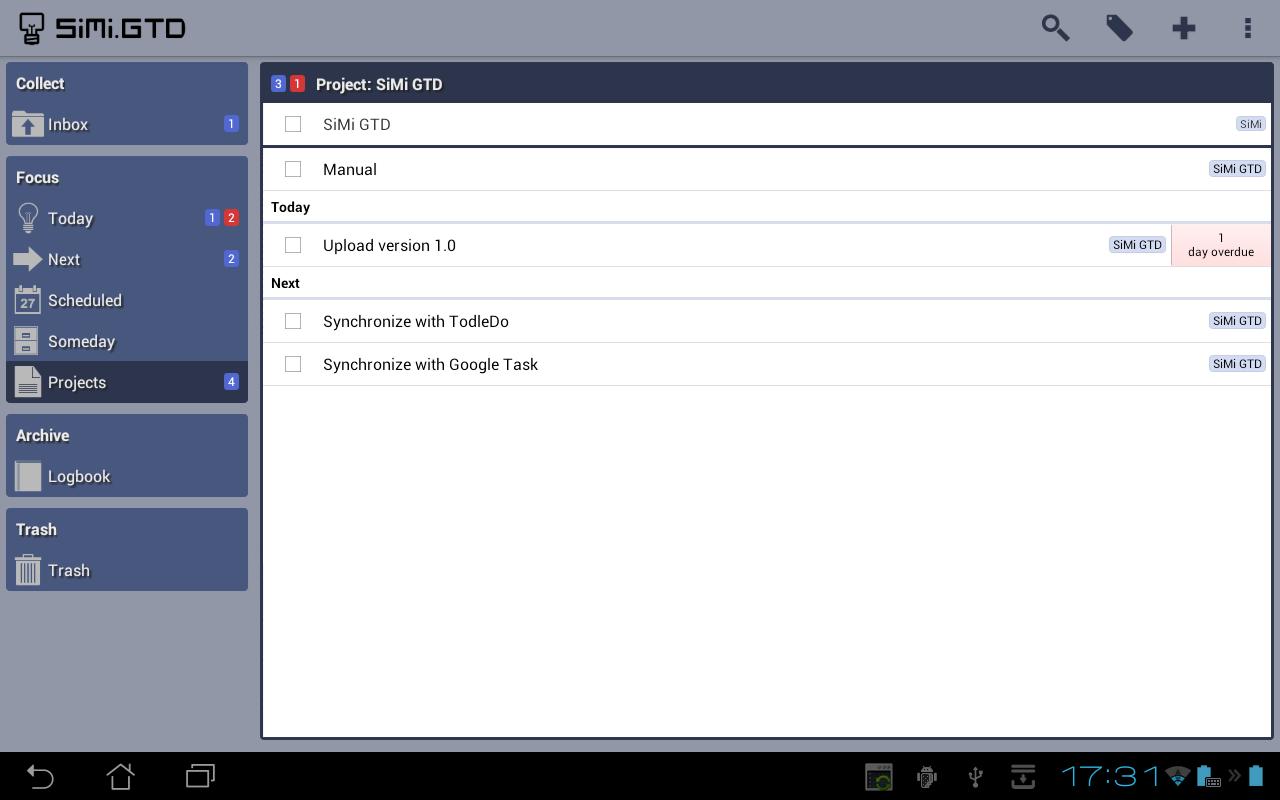
Task: Open the Logbook archive
Action: 127,476
